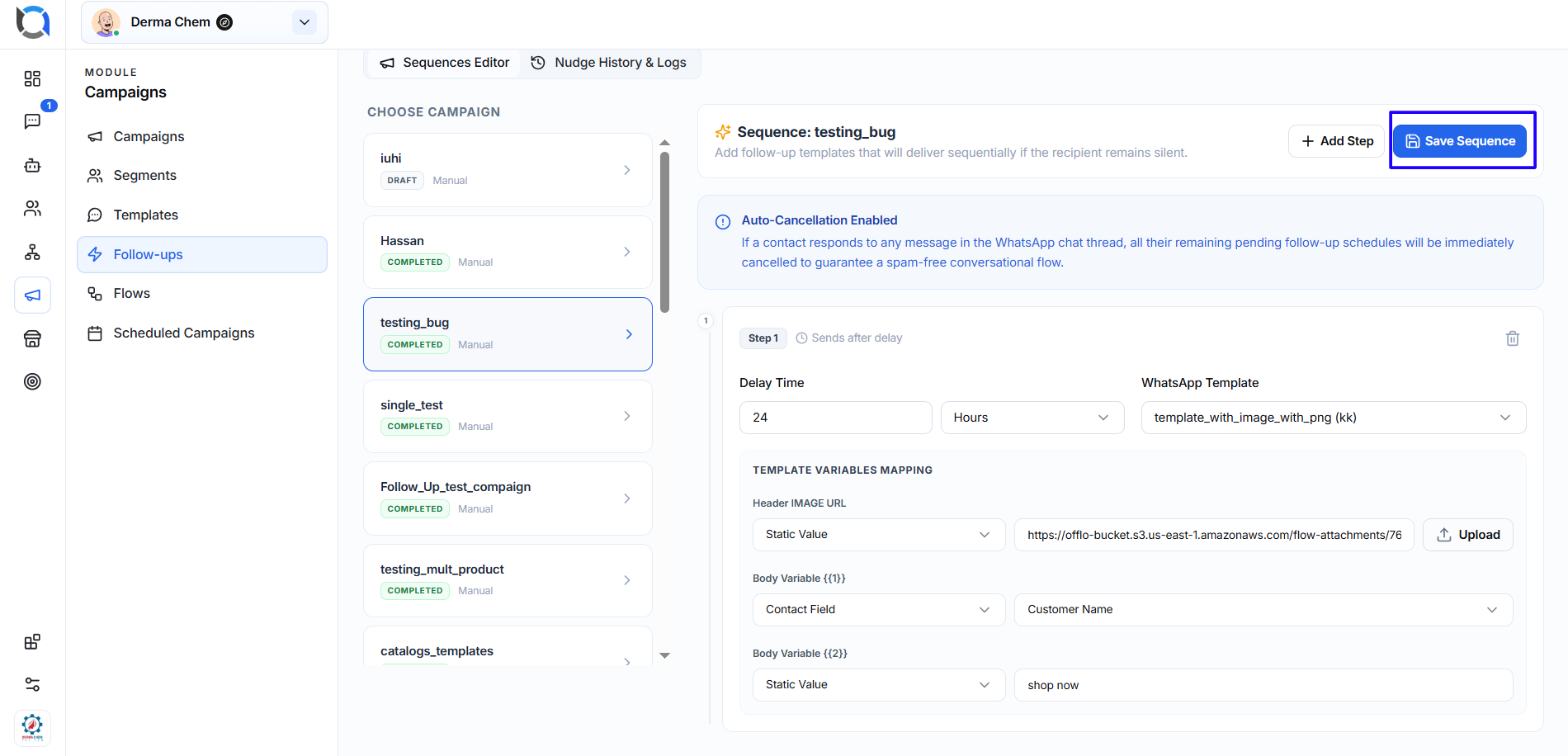Click the Delay Time input field

pyautogui.click(x=835, y=418)
